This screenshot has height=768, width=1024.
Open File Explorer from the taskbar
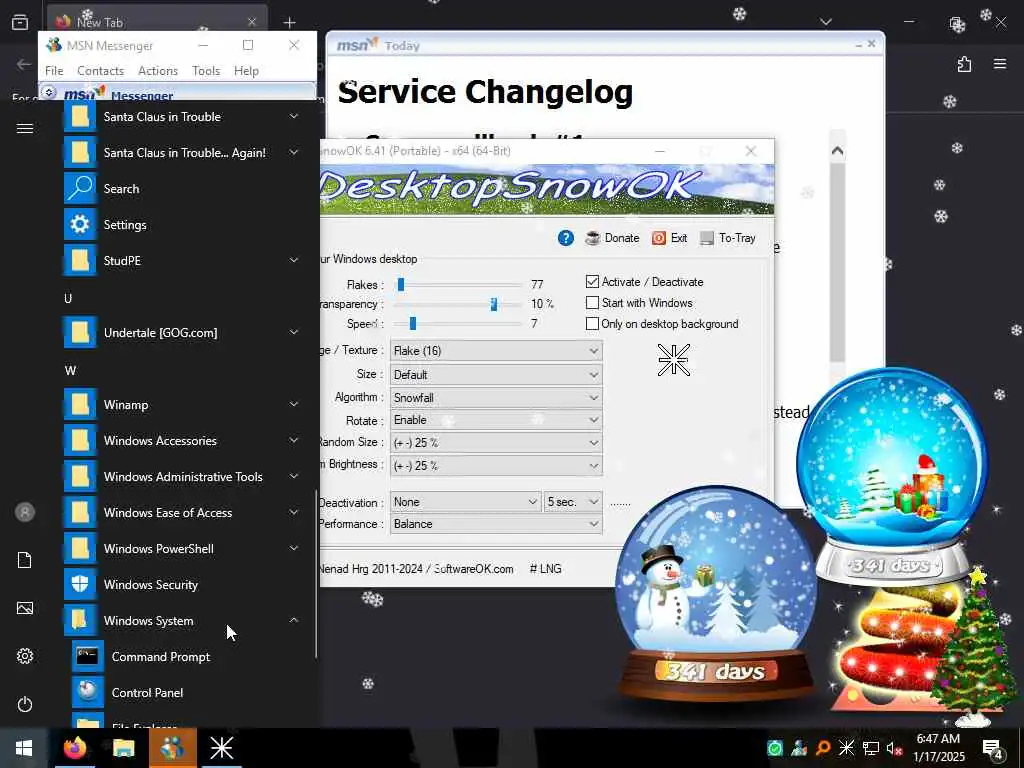(x=123, y=748)
